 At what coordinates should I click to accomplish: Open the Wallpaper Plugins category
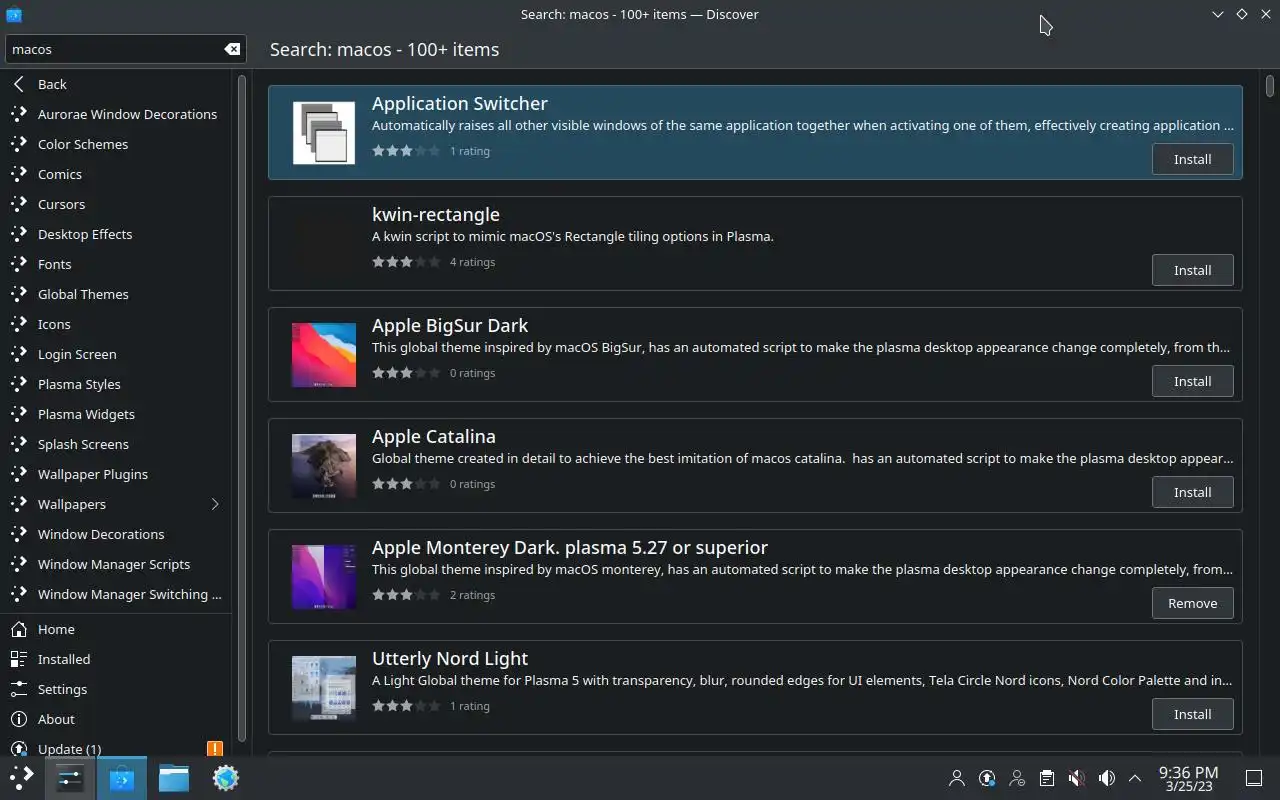coord(116,474)
